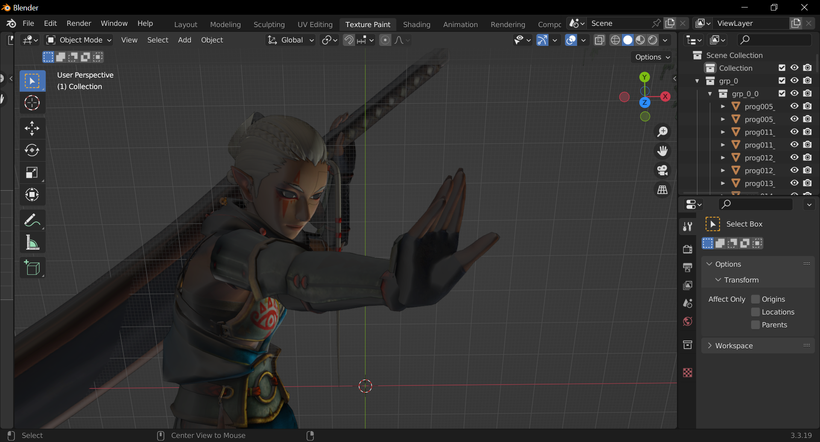The width and height of the screenshot is (820, 442).
Task: Open the Options dropdown in the viewport
Action: pyautogui.click(x=652, y=57)
